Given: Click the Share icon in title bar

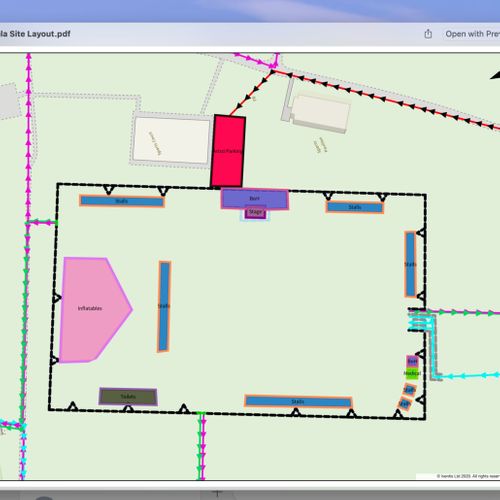Looking at the screenshot, I should click(428, 34).
